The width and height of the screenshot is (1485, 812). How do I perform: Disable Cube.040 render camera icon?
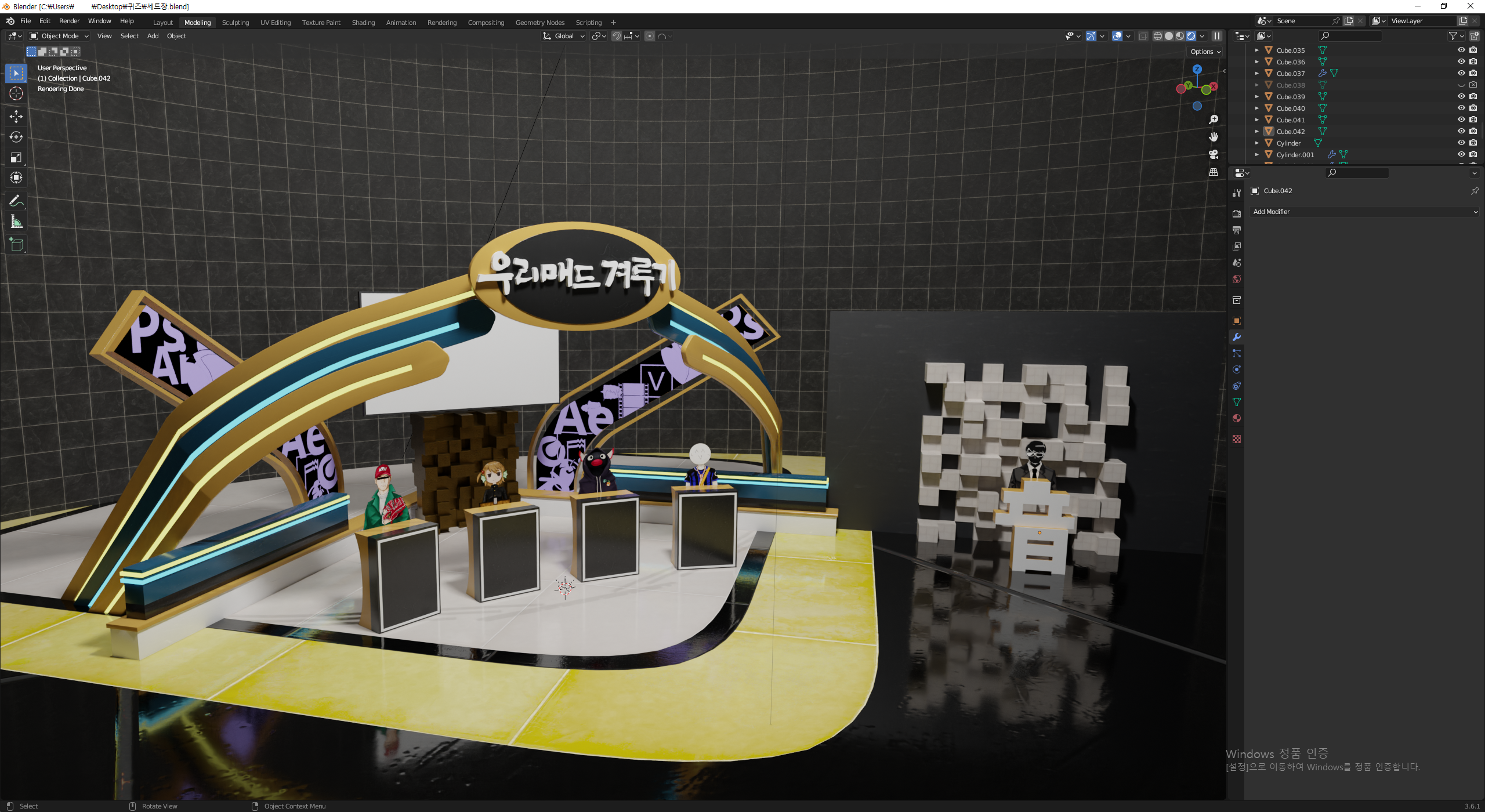1473,108
